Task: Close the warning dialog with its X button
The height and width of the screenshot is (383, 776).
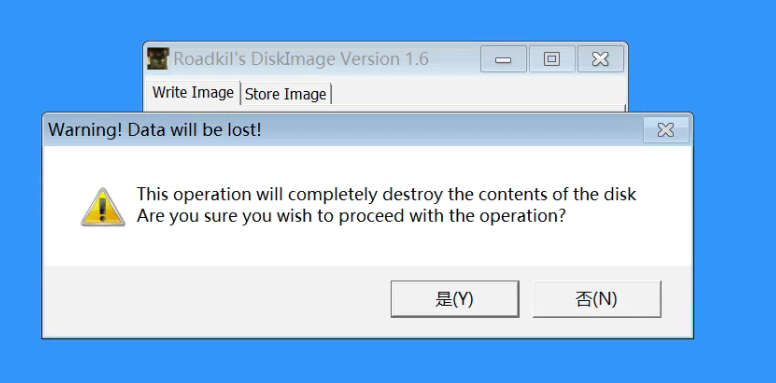Action: [666, 130]
